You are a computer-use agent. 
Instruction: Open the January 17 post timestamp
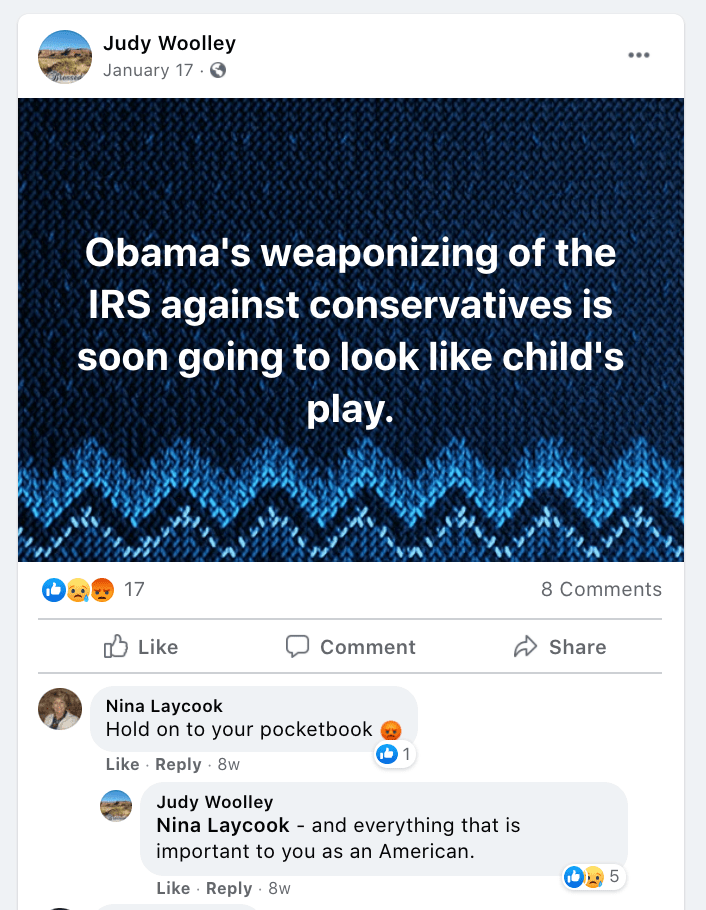click(x=148, y=70)
